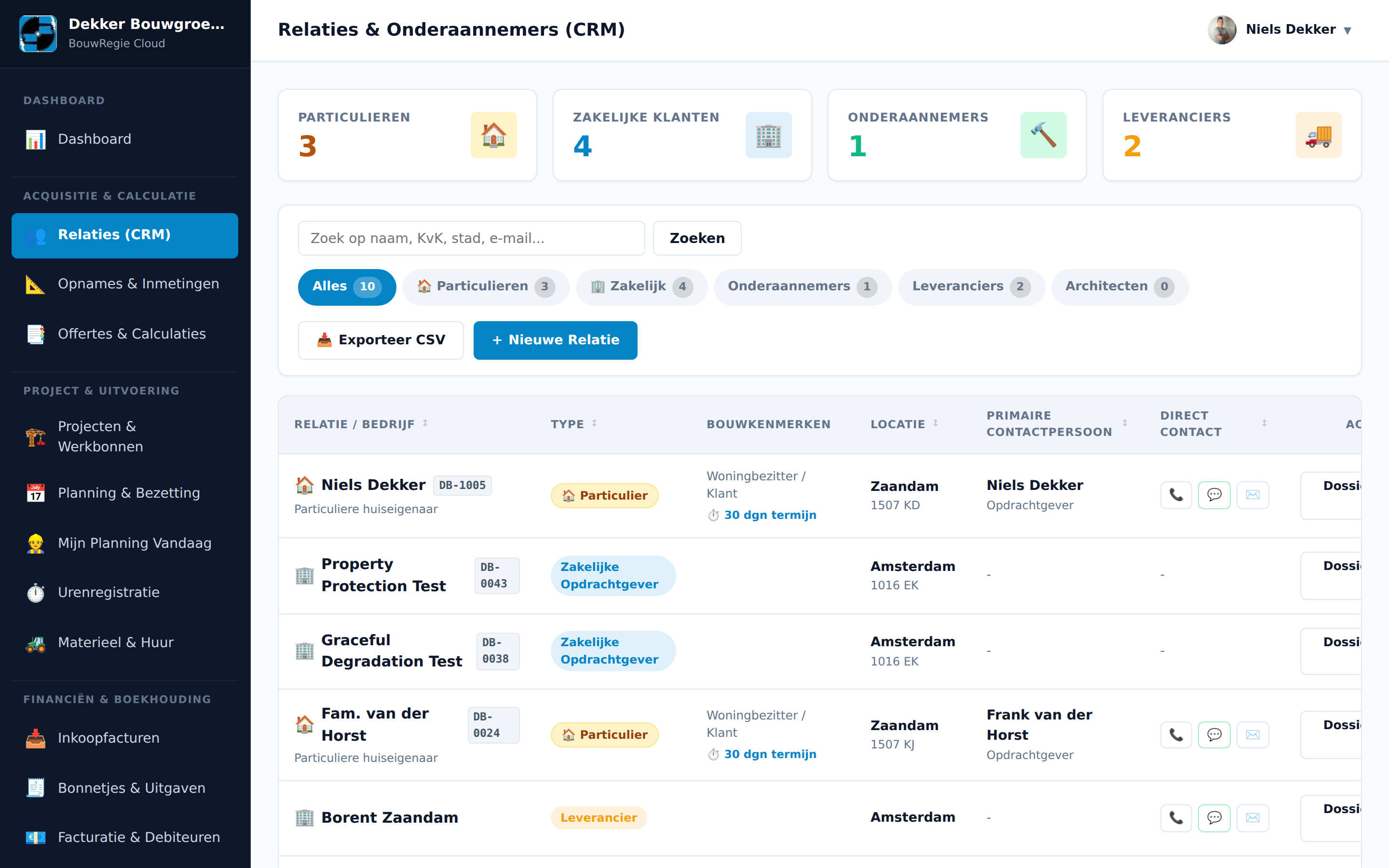Call Fam. van der Horst via phone icon
The width and height of the screenshot is (1389, 868).
1175,734
